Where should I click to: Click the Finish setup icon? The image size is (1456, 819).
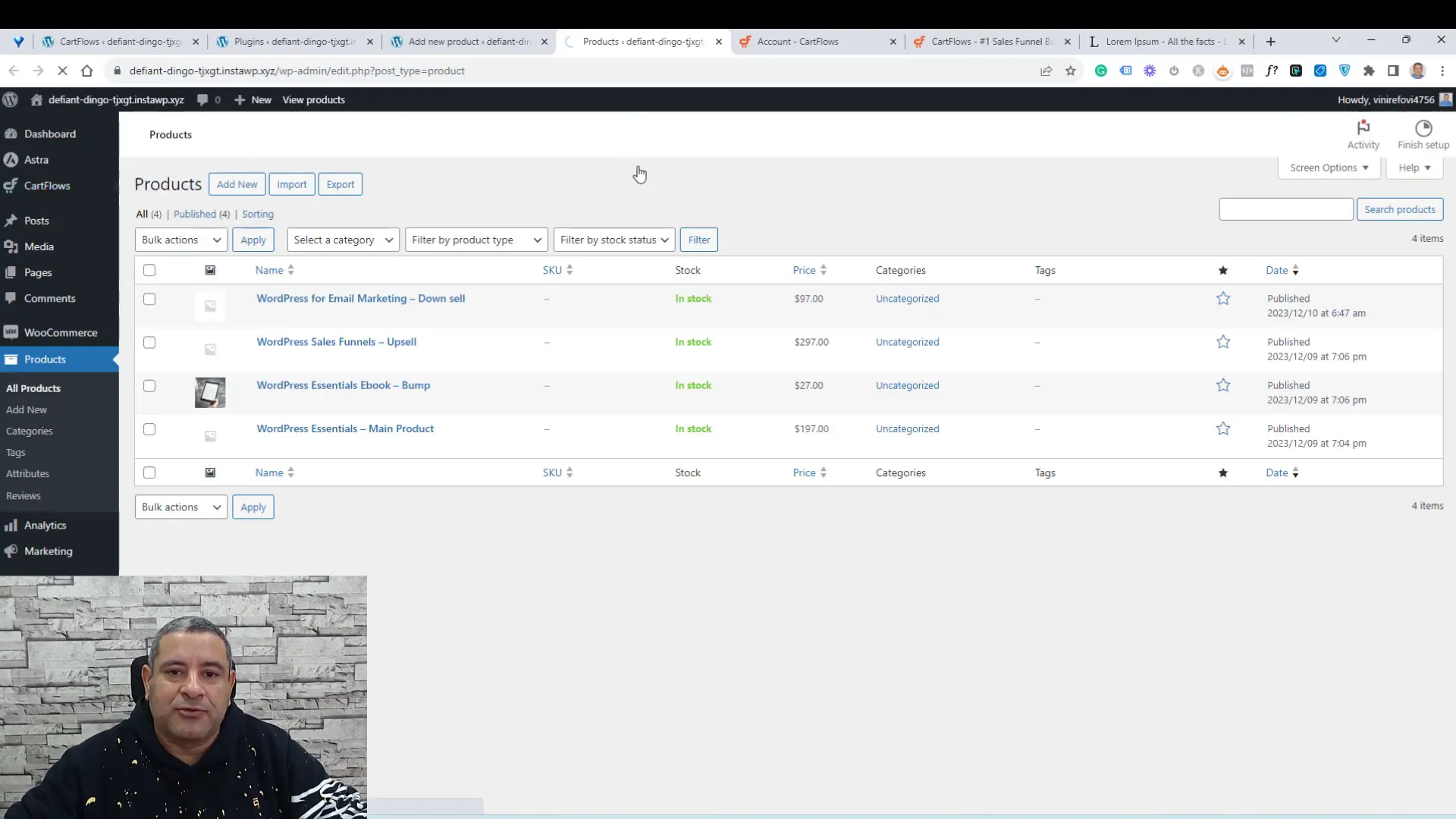[x=1424, y=128]
